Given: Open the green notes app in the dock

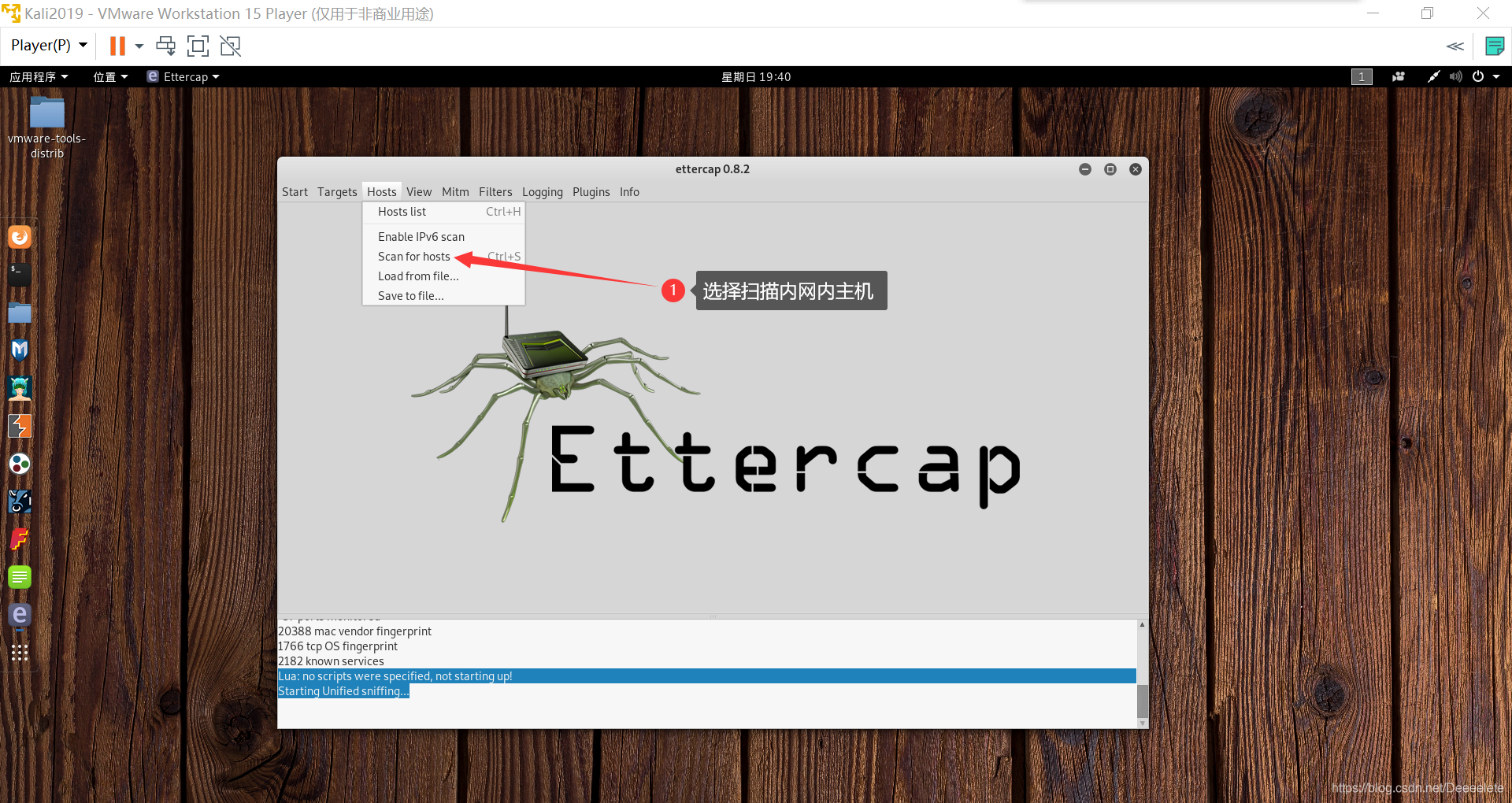Looking at the screenshot, I should [x=20, y=577].
